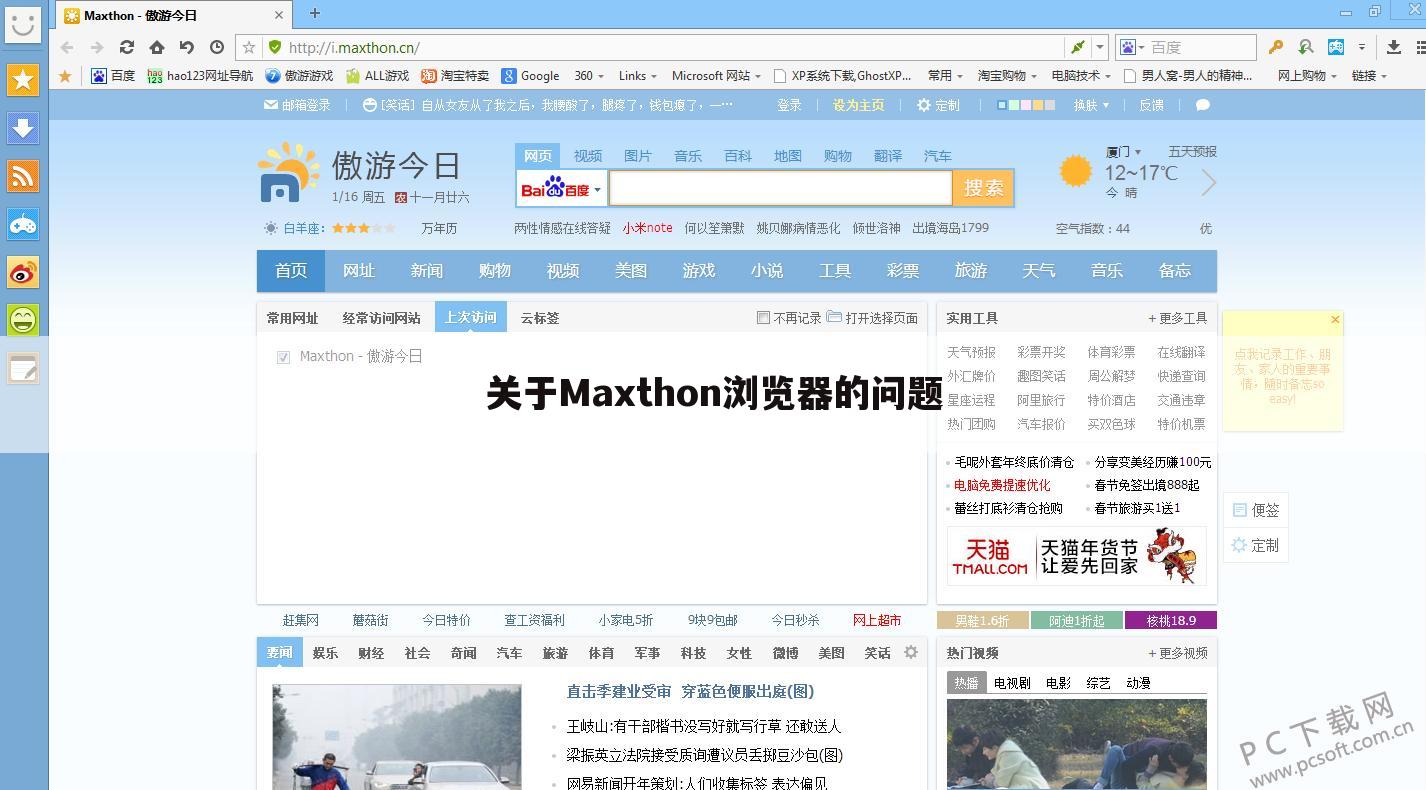Expand the Microsoft 网站 bookmarks folder
This screenshot has width=1426, height=790.
pos(716,76)
